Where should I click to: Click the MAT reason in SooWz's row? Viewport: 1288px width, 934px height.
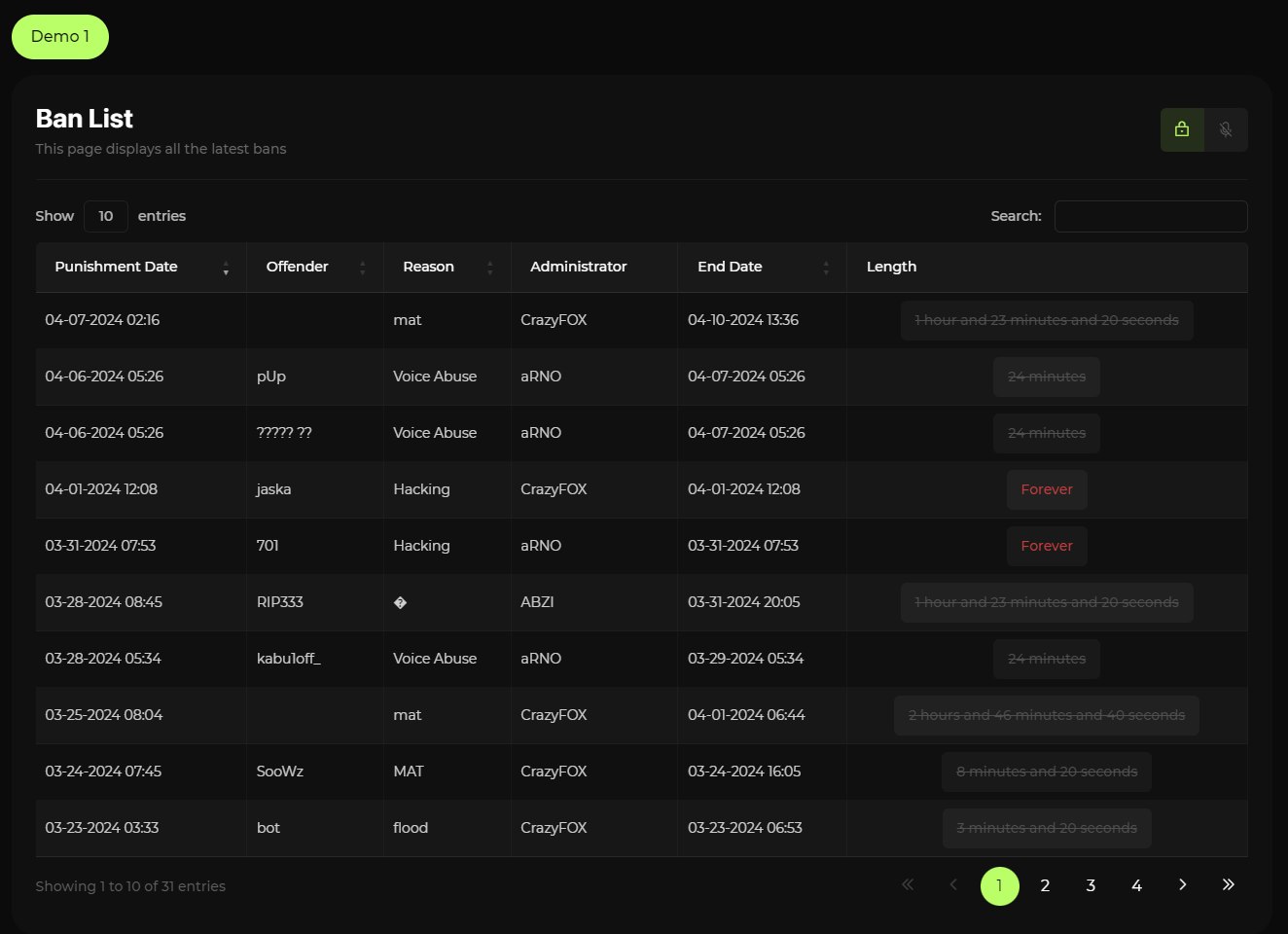[409, 772]
